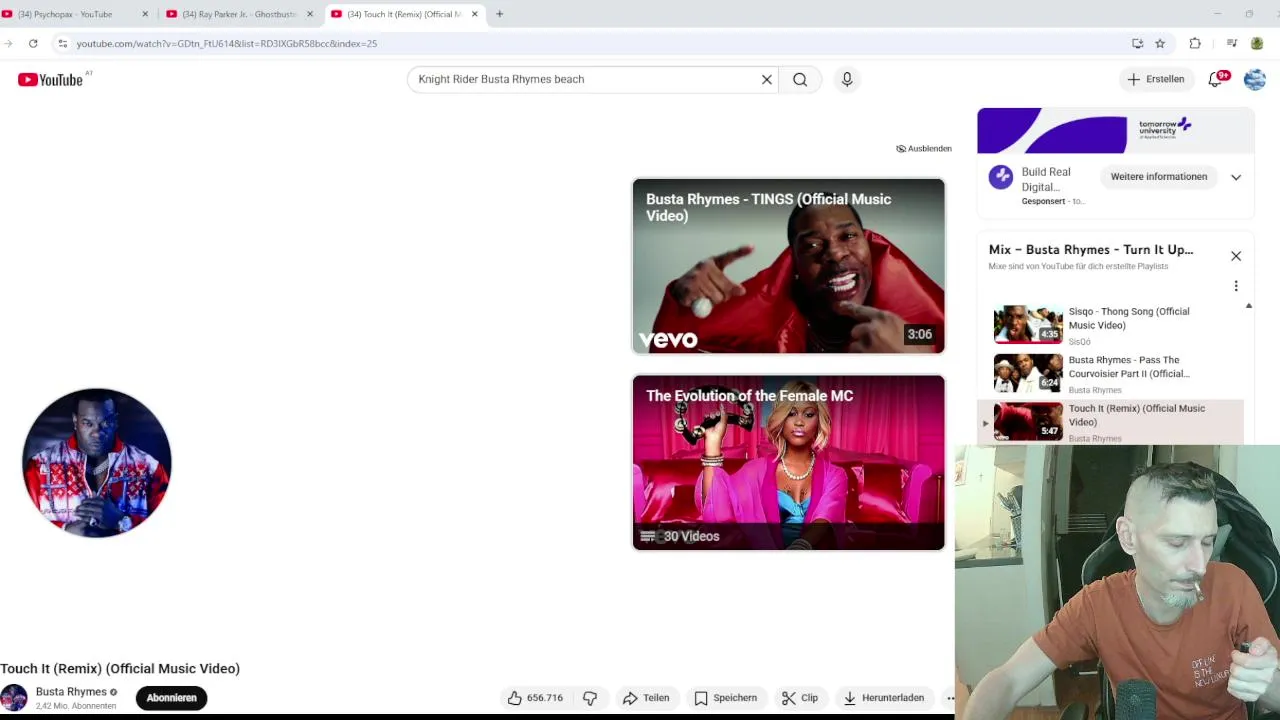Dislike the video with thumbs down
The width and height of the screenshot is (1280, 720).
[x=590, y=698]
